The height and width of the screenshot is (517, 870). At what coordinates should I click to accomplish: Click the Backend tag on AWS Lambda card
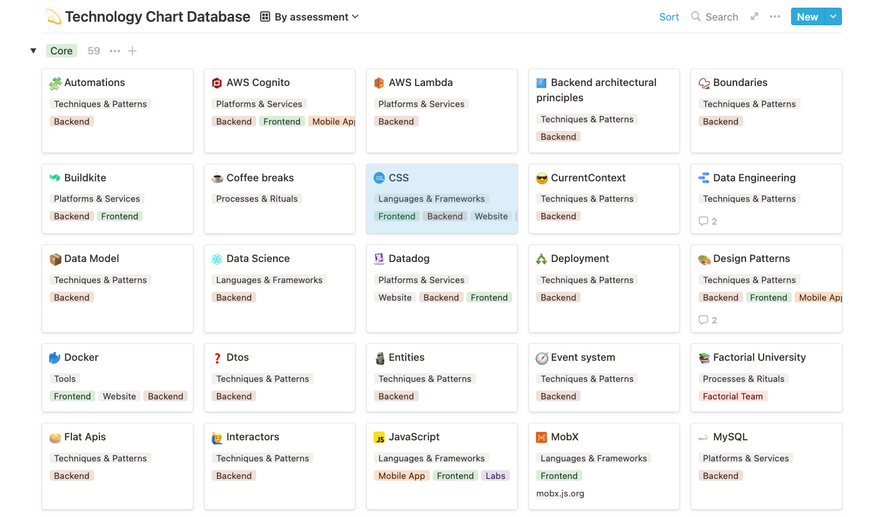pyautogui.click(x=396, y=121)
